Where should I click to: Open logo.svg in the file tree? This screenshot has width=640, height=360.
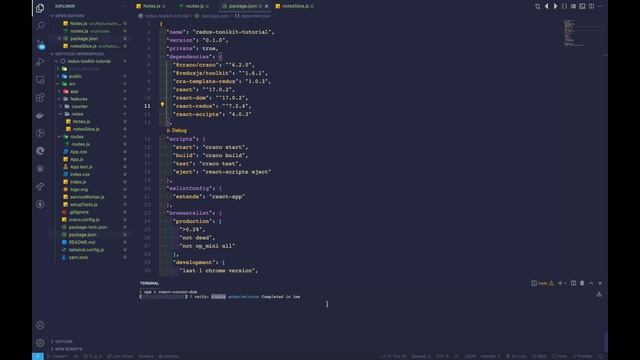pos(79,189)
